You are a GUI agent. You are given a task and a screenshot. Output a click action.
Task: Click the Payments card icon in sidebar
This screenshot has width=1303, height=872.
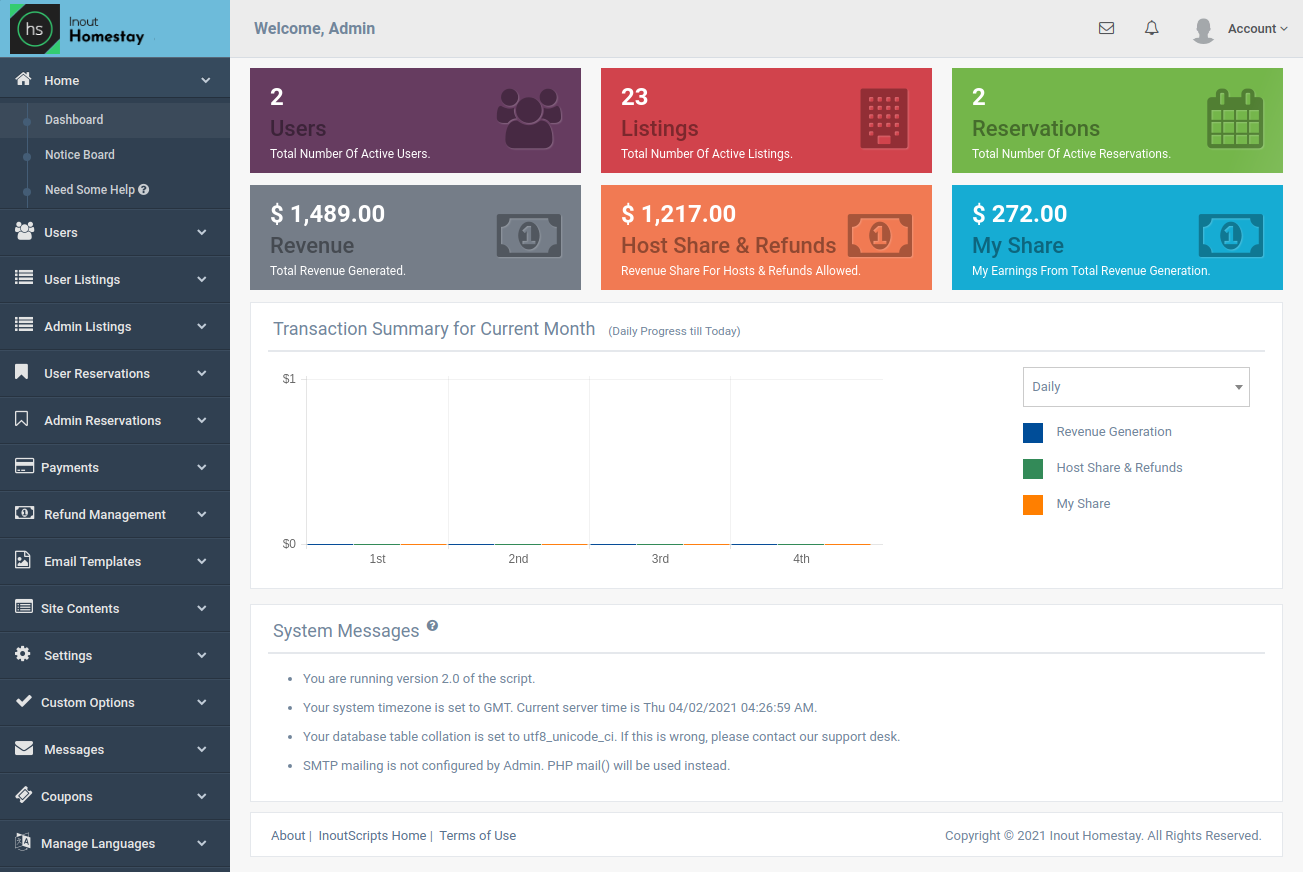tap(23, 467)
